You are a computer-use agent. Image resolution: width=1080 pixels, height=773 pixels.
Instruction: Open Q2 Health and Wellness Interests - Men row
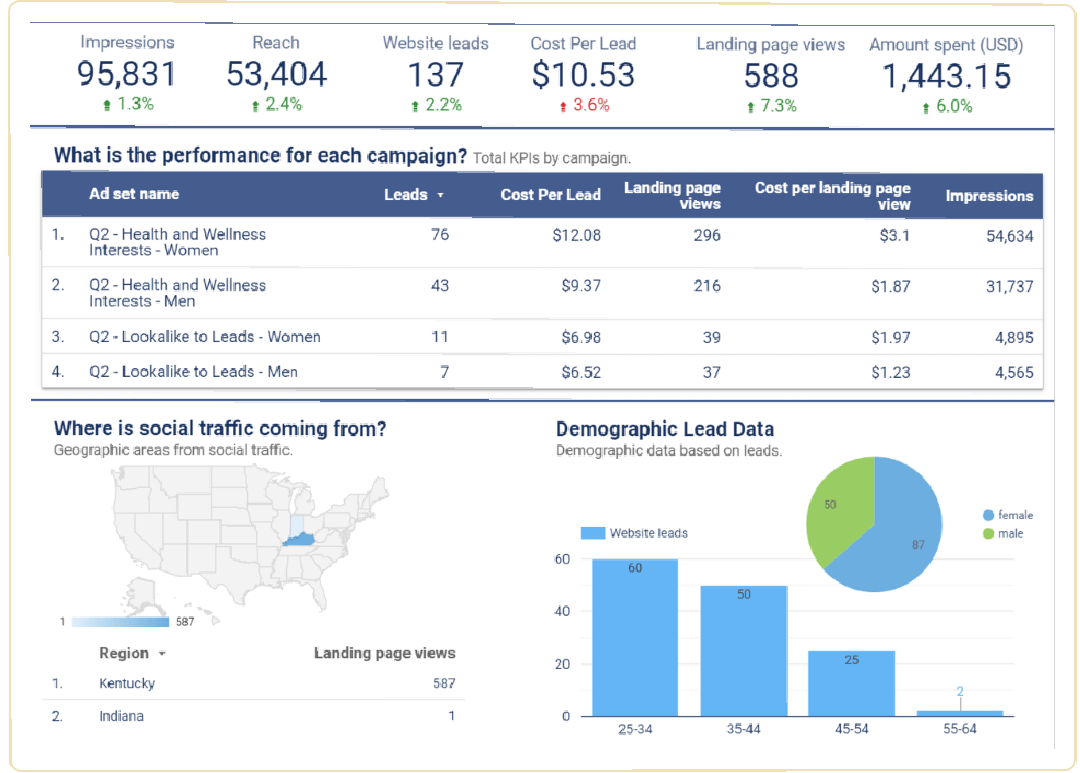click(177, 293)
